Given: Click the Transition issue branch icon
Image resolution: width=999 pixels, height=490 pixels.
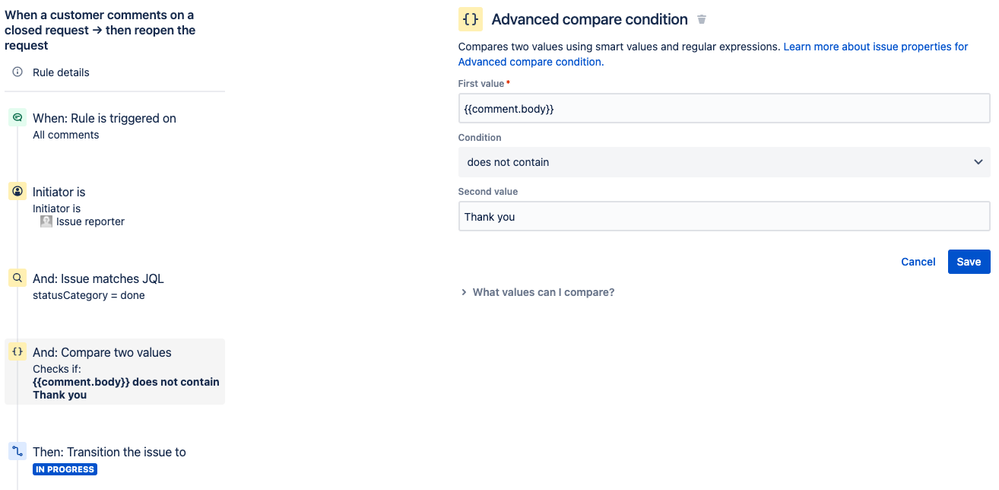Looking at the screenshot, I should (17, 452).
